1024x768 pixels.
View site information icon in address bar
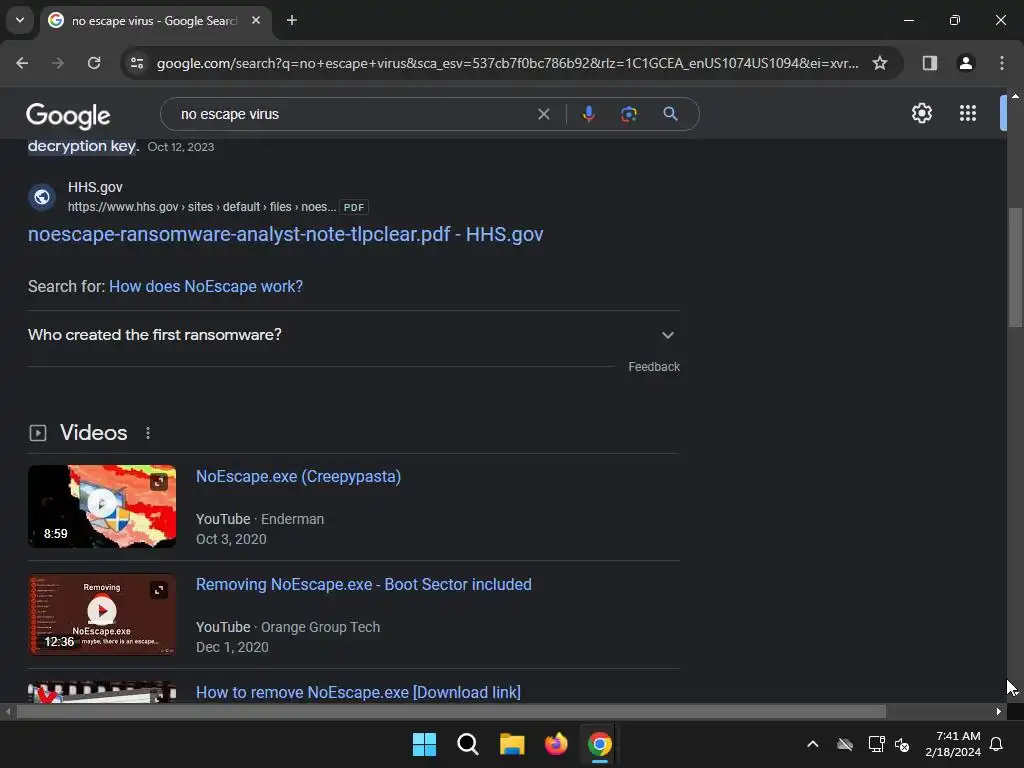click(137, 63)
